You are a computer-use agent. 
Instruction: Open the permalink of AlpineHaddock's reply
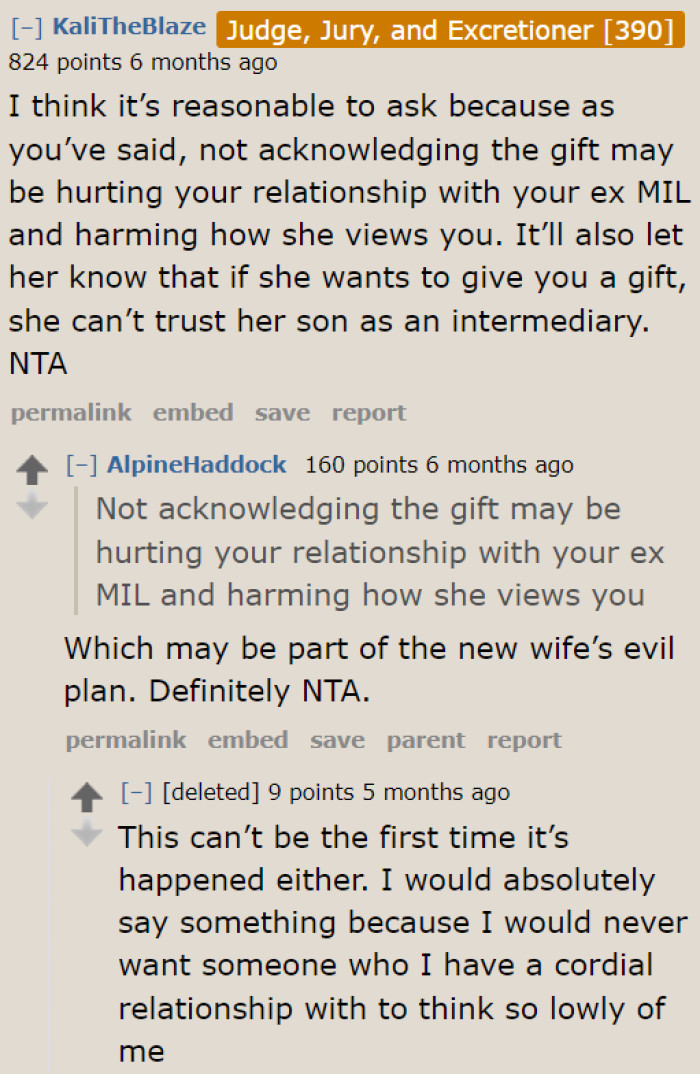[x=125, y=739]
